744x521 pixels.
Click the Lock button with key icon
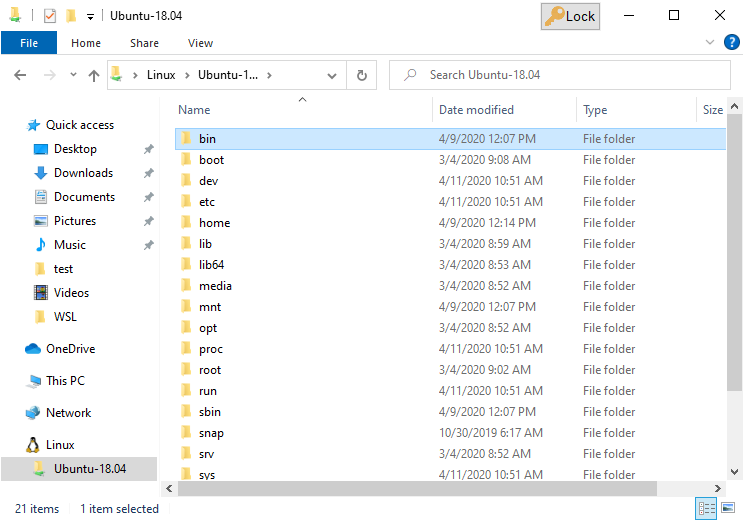pos(570,17)
